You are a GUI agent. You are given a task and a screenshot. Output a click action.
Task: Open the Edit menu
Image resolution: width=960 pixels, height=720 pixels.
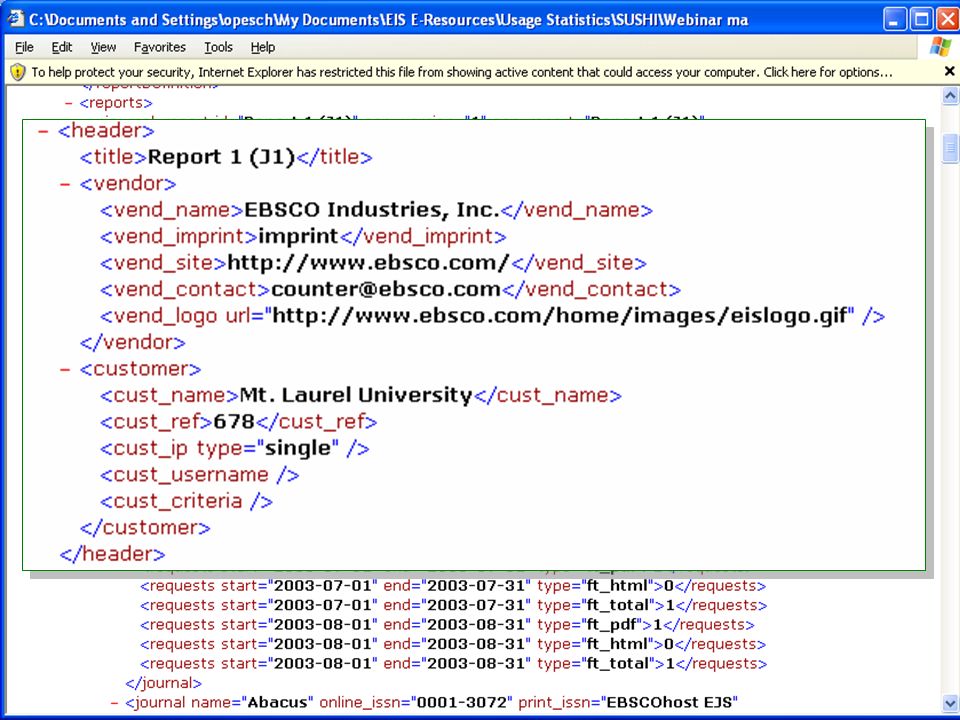pos(61,47)
